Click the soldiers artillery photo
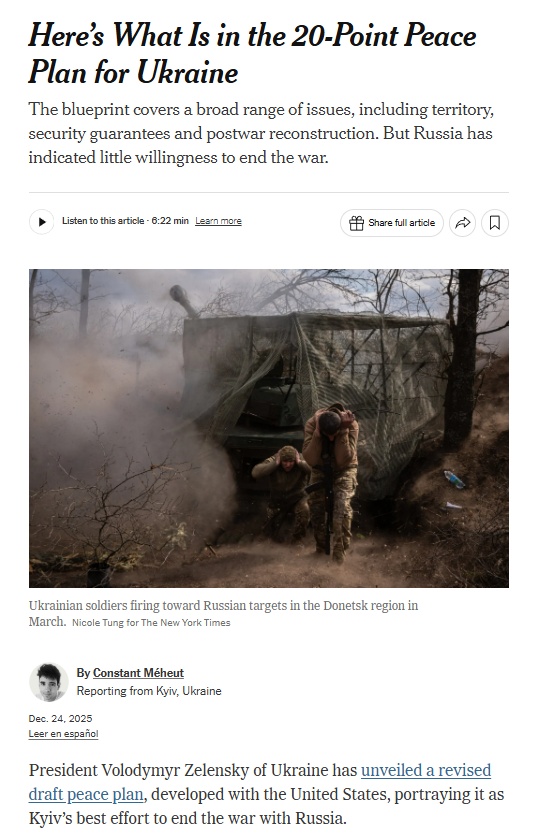544x840 pixels. tap(269, 428)
